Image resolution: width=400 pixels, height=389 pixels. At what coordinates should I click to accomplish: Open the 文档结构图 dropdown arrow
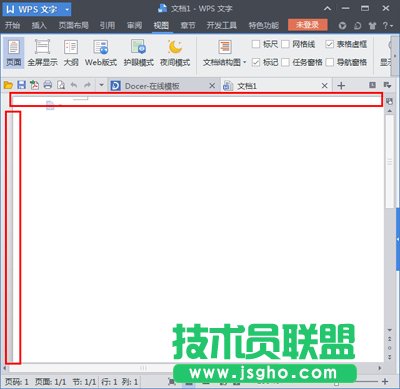245,62
